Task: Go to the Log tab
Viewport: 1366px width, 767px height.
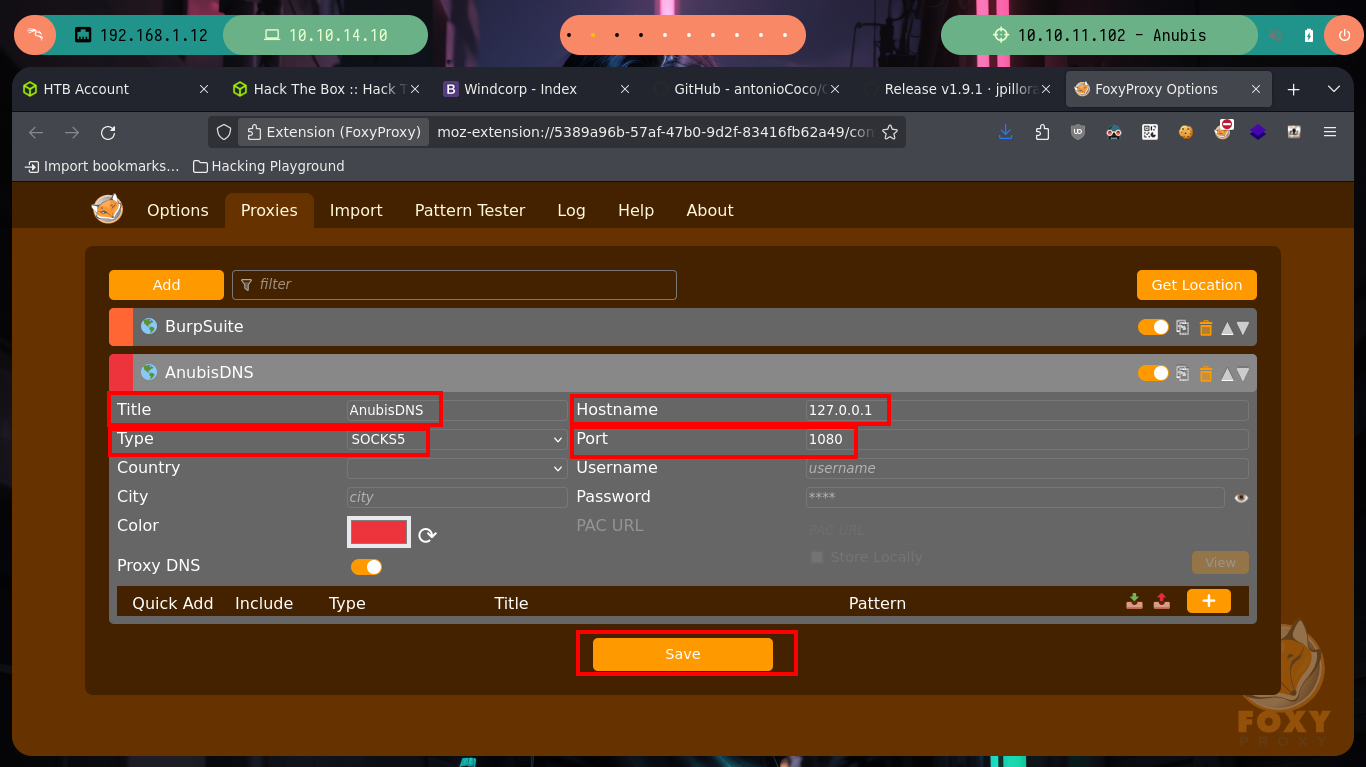Action: point(571,210)
